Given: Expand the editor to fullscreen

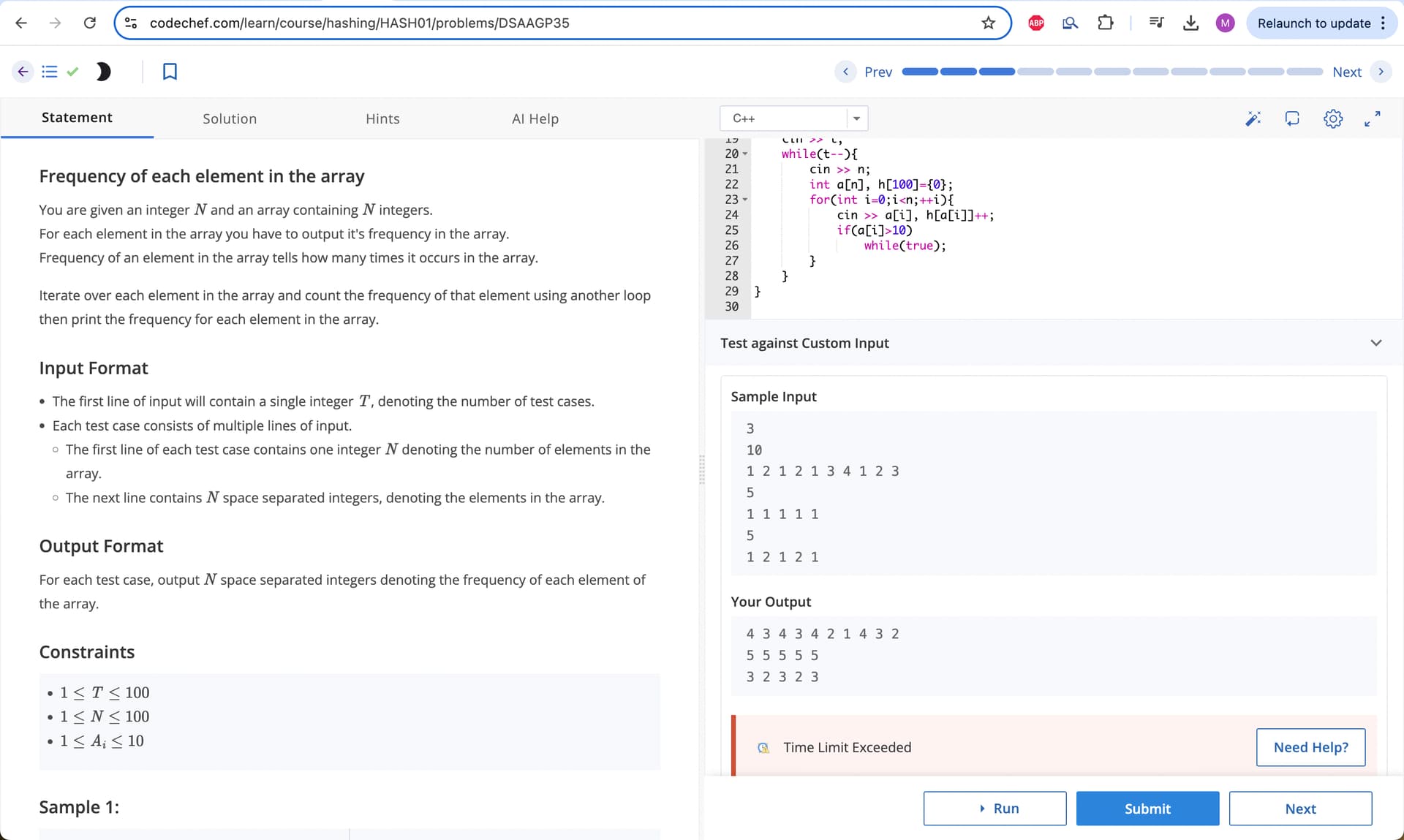Looking at the screenshot, I should click(1373, 118).
